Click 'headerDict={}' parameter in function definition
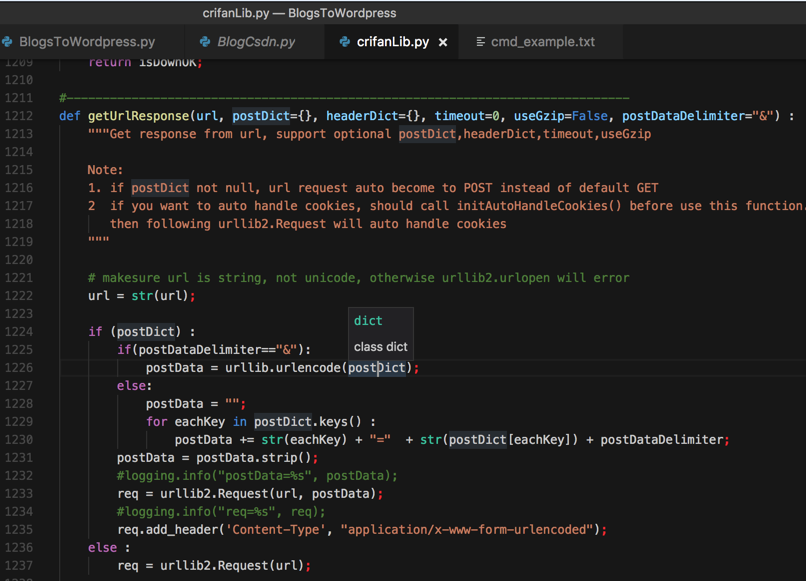The height and width of the screenshot is (581, 806). (373, 116)
